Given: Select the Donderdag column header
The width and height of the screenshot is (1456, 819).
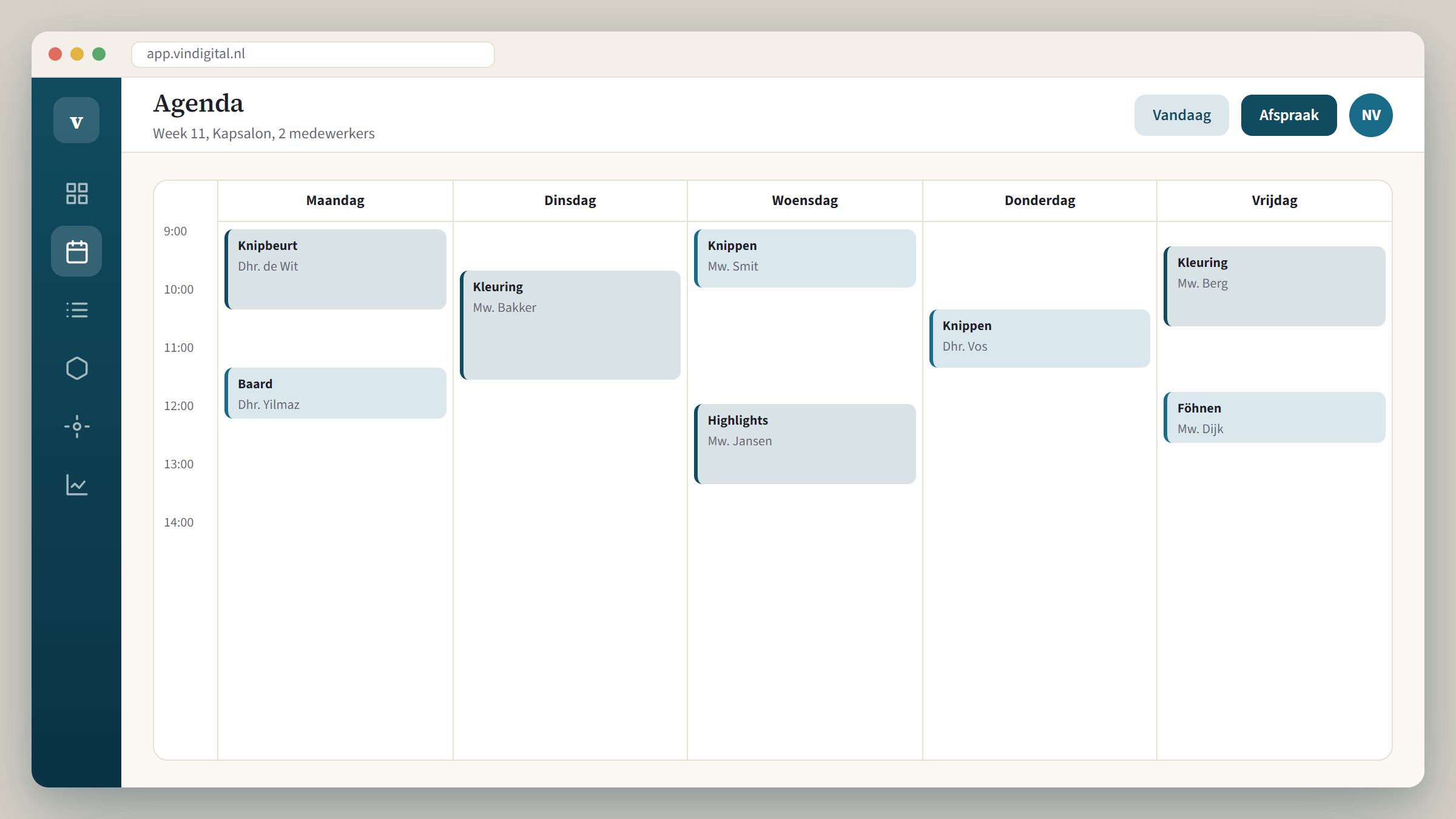Looking at the screenshot, I should coord(1040,200).
